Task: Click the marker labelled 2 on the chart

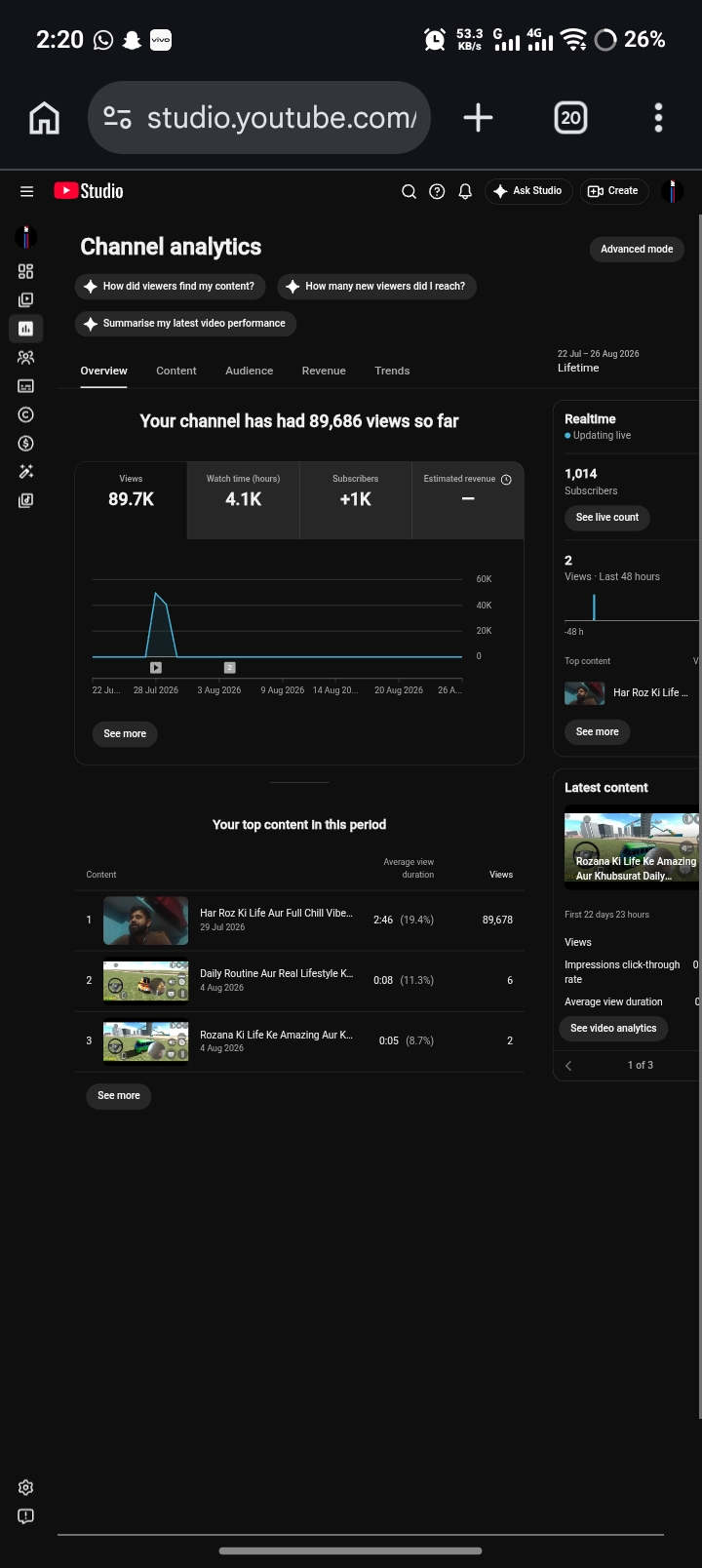Action: pos(230,668)
